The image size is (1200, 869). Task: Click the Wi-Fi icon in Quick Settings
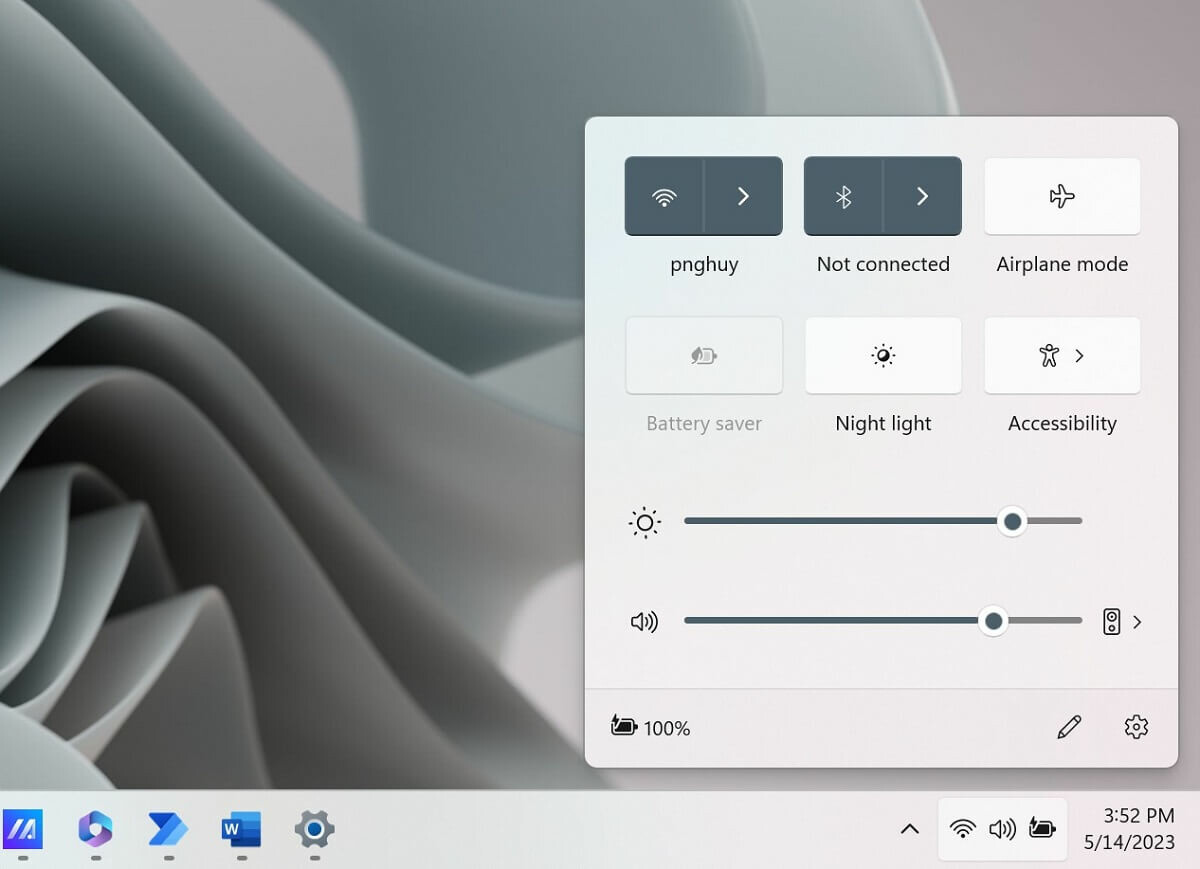coord(664,196)
